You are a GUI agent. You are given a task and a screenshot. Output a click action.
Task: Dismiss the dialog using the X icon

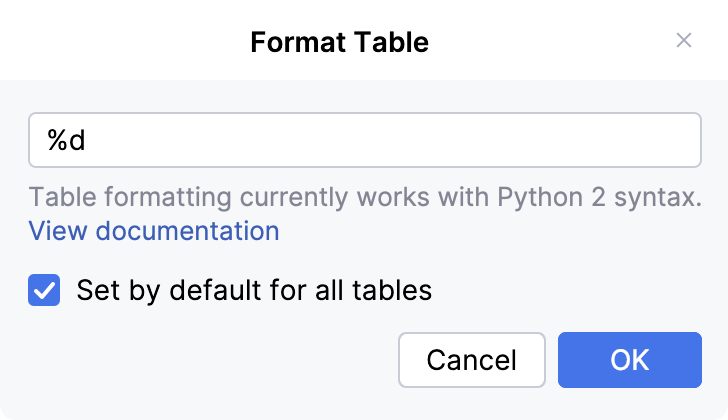click(684, 41)
